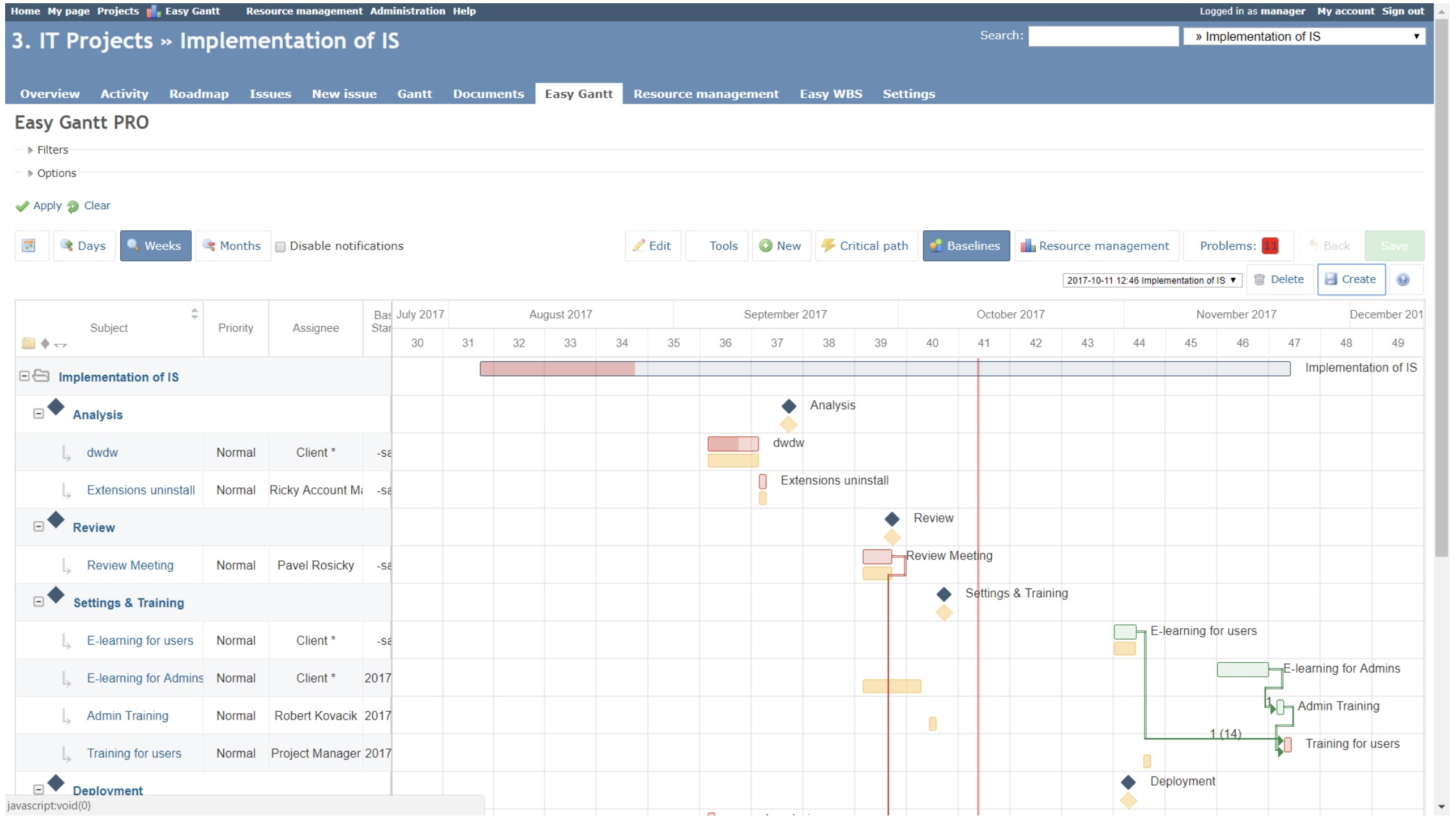Click the folder icon in Subject header
This screenshot has width=1456, height=820.
point(28,343)
